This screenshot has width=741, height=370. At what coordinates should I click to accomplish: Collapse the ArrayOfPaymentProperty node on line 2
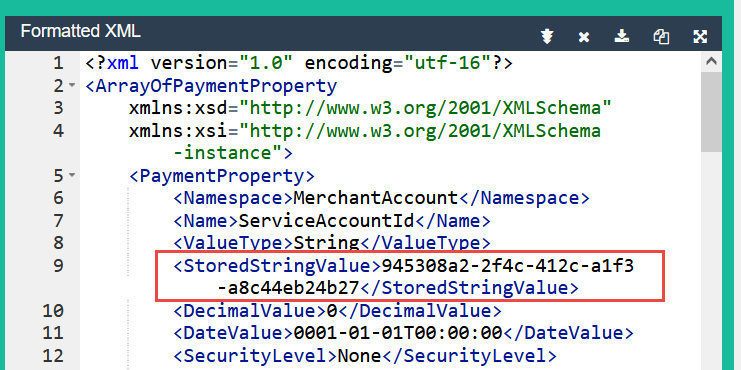coord(71,86)
